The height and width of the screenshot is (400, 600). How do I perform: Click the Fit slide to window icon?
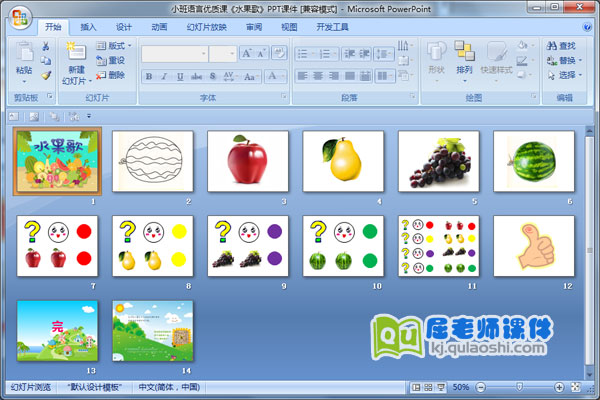coord(576,387)
